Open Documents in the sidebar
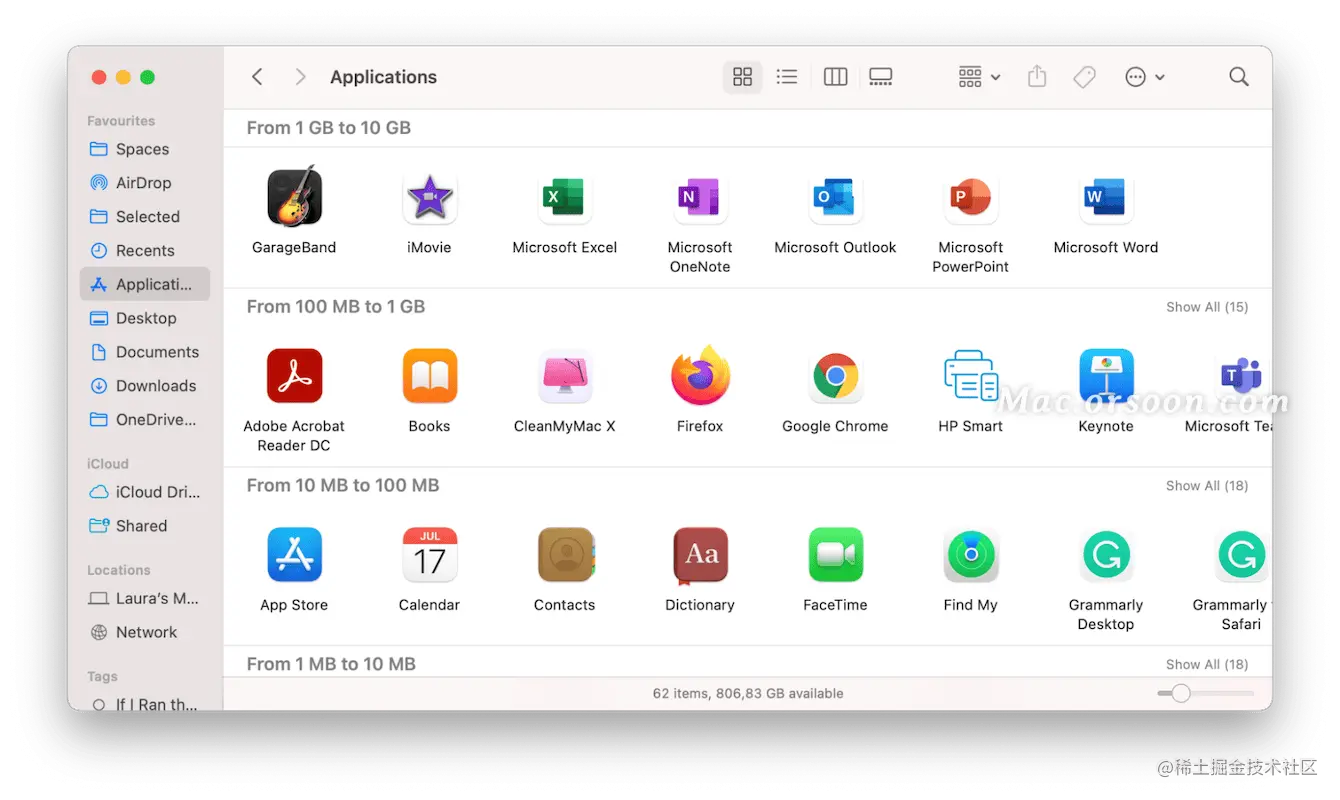Viewport: 1340px width, 800px height. point(145,352)
